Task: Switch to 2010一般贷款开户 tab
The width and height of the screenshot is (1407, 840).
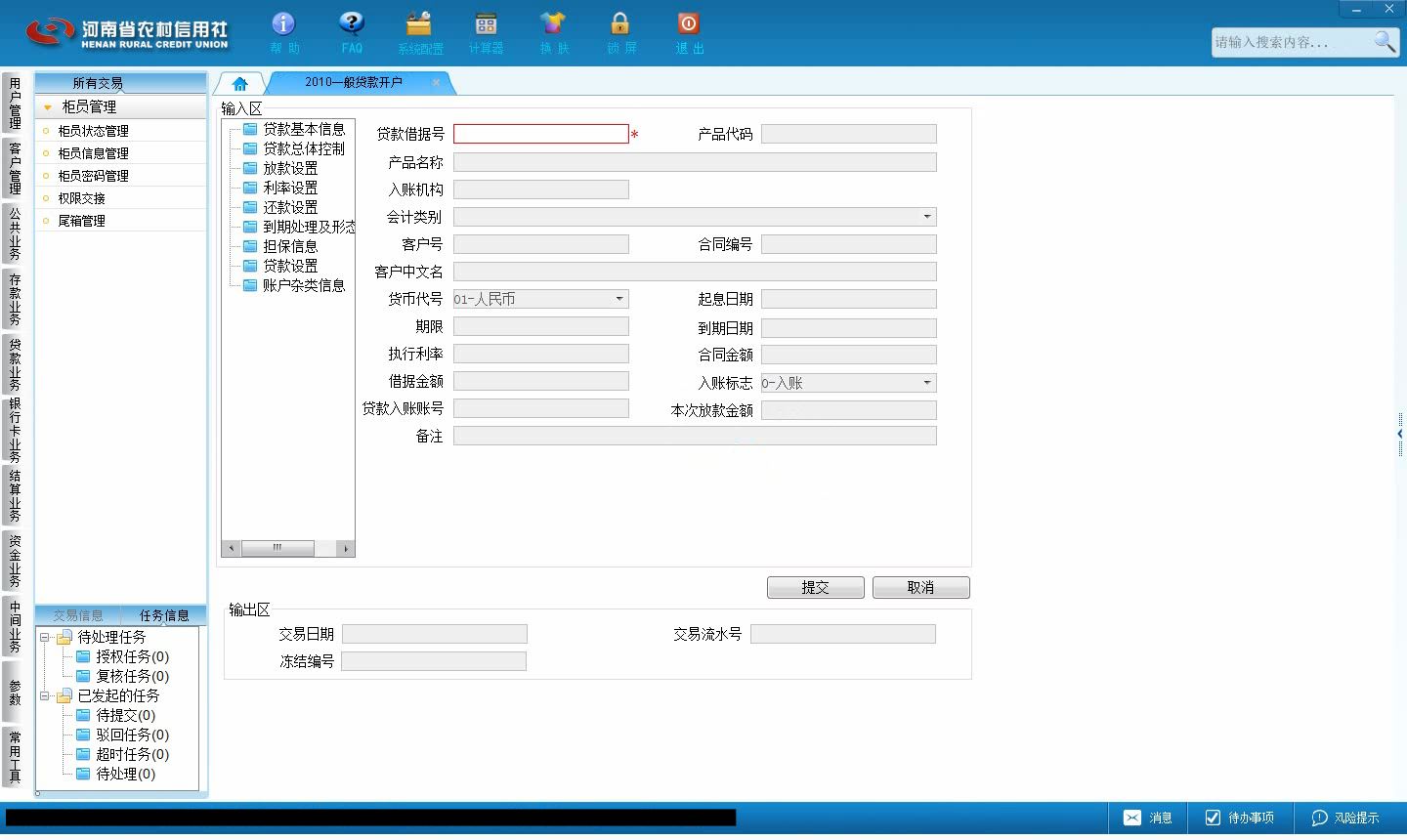Action: 354,82
